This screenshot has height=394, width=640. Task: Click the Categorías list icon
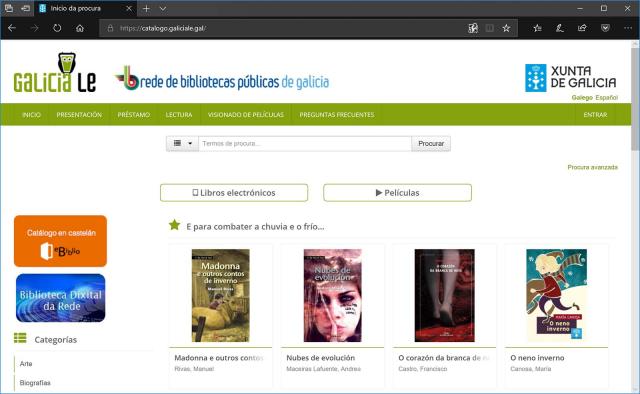[20, 338]
